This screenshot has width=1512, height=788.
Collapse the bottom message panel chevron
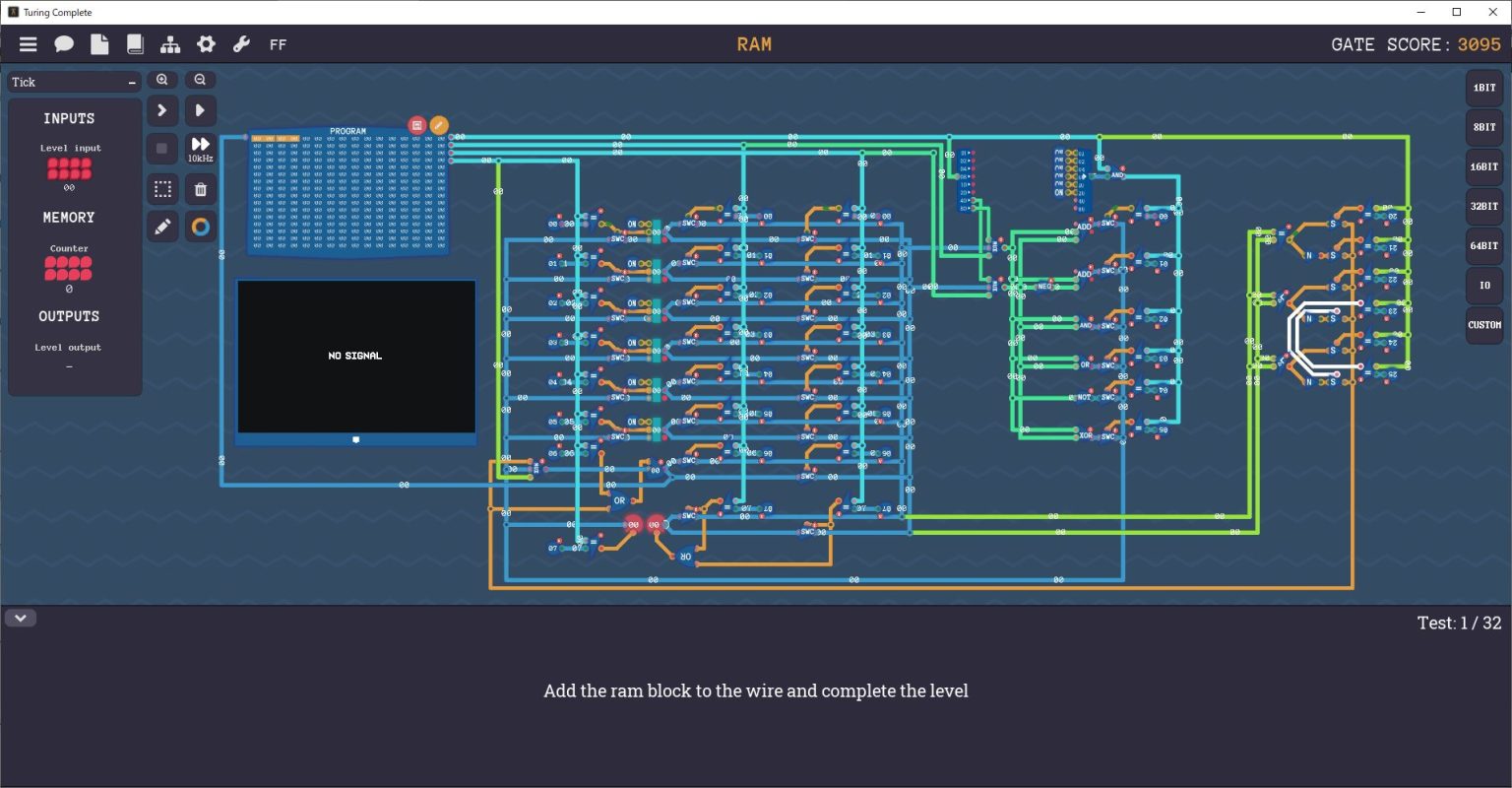point(21,619)
